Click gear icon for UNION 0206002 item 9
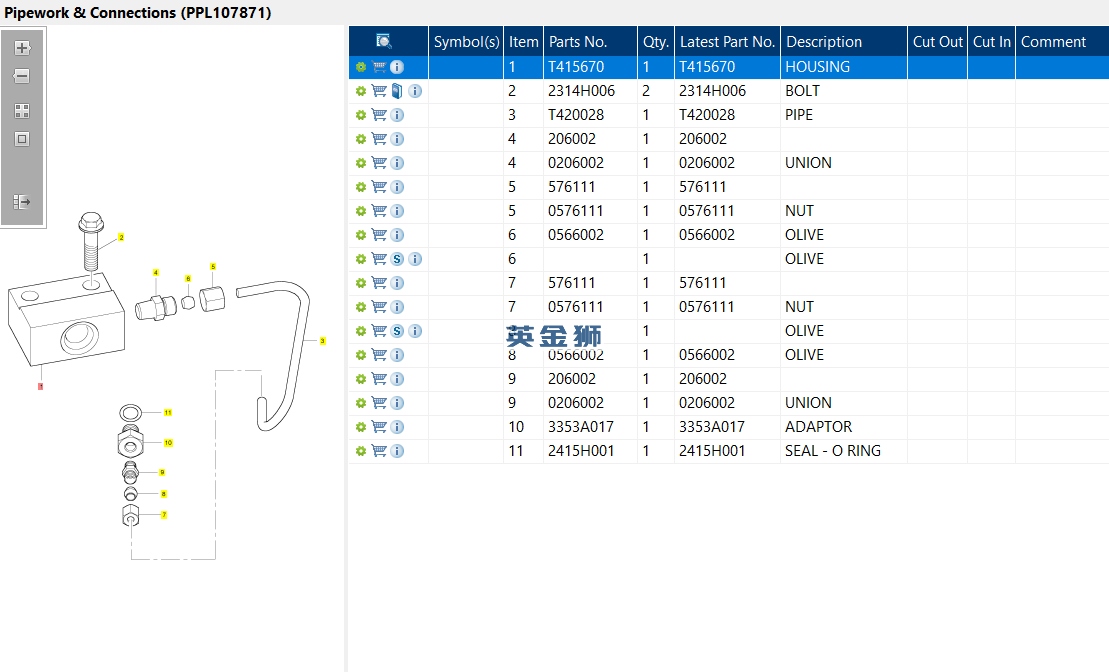This screenshot has width=1109, height=672. click(361, 403)
